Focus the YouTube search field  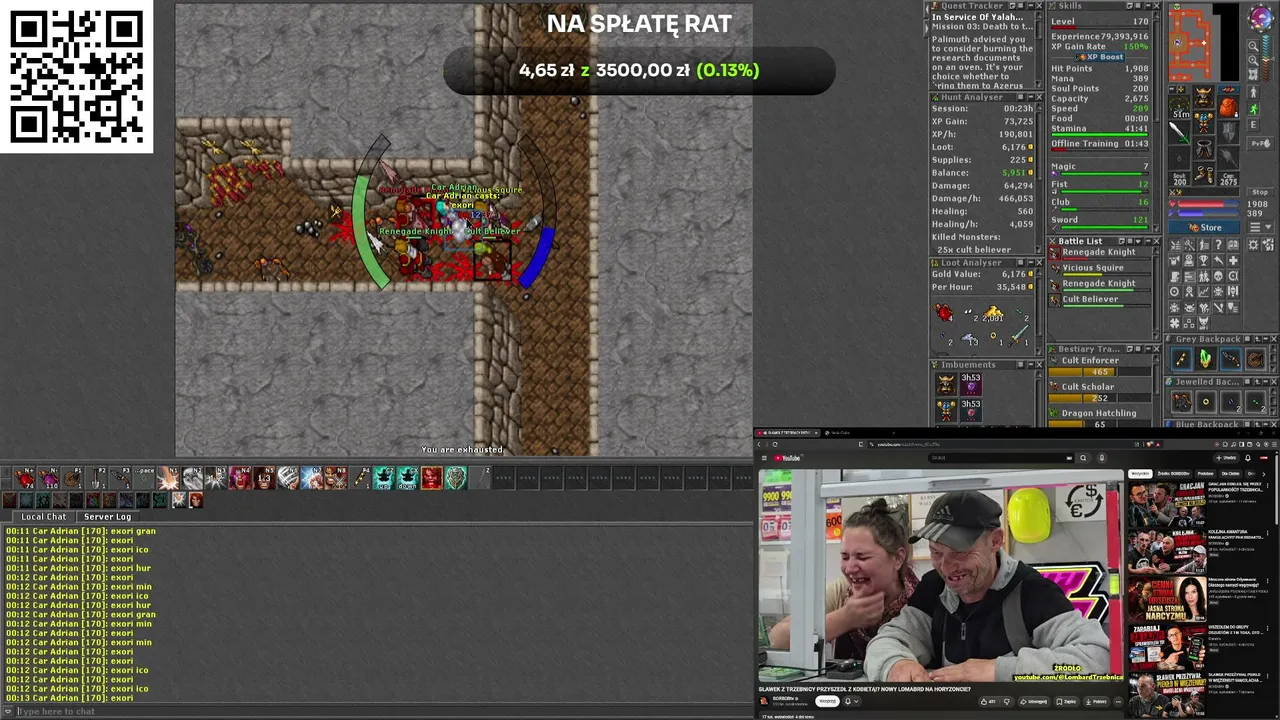pyautogui.click(x=1000, y=458)
